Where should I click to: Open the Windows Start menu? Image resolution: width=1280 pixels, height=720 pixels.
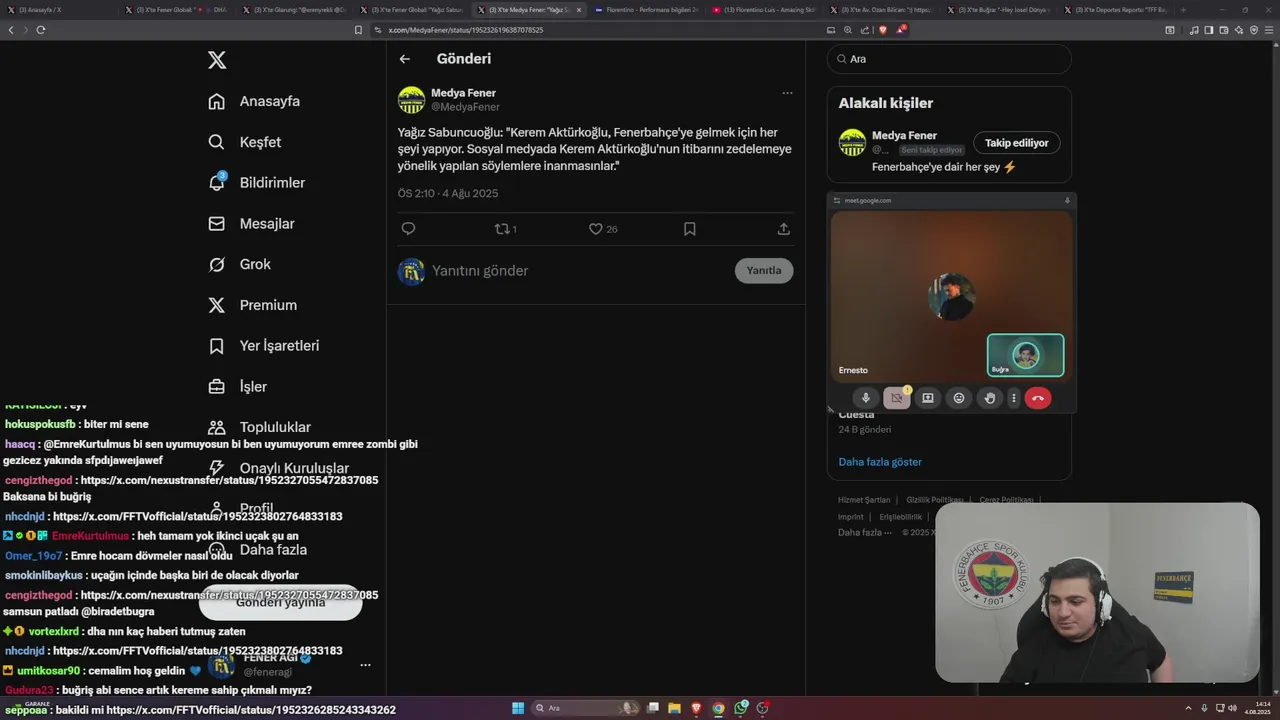(518, 708)
